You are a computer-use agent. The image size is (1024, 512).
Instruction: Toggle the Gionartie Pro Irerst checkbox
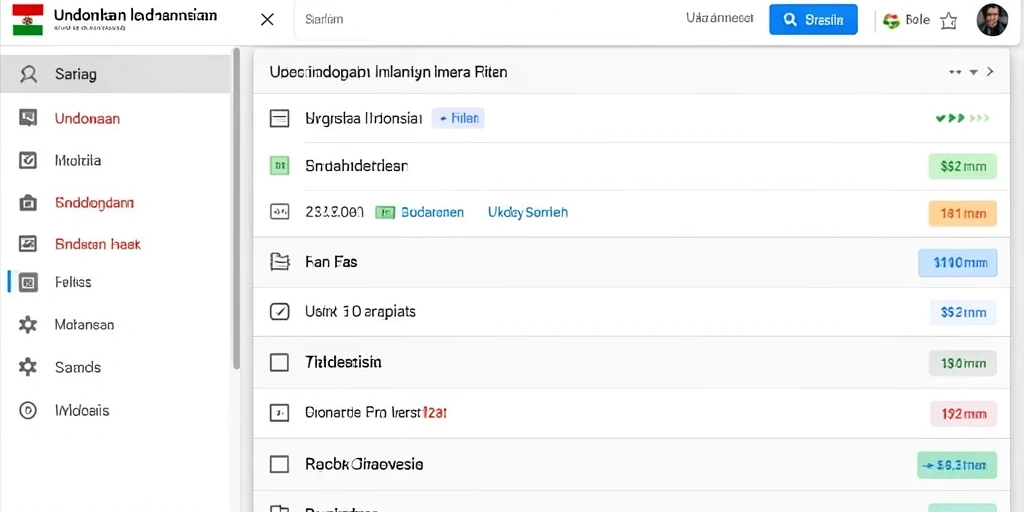(280, 413)
